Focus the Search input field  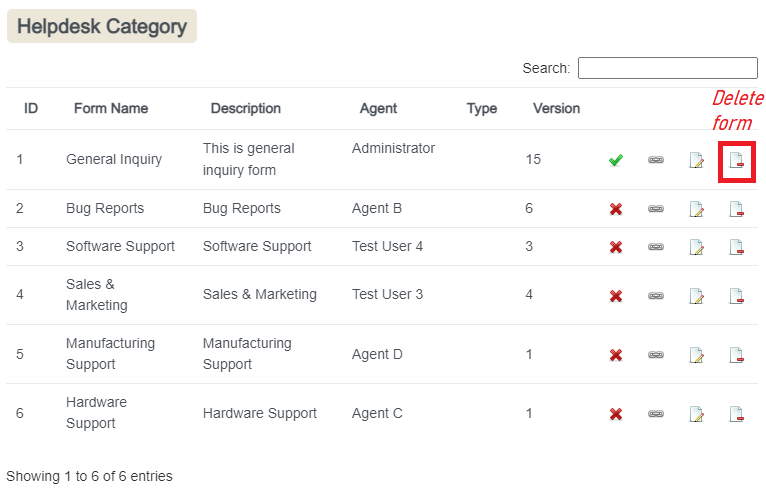[x=667, y=68]
